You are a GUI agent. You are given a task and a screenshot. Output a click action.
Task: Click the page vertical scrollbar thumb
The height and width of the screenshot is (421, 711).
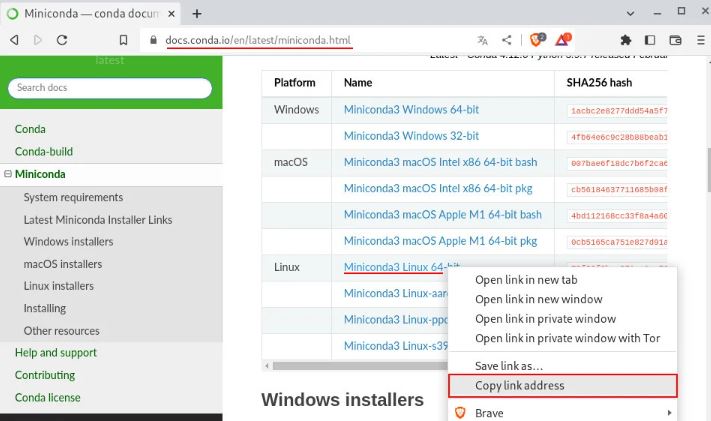point(708,170)
